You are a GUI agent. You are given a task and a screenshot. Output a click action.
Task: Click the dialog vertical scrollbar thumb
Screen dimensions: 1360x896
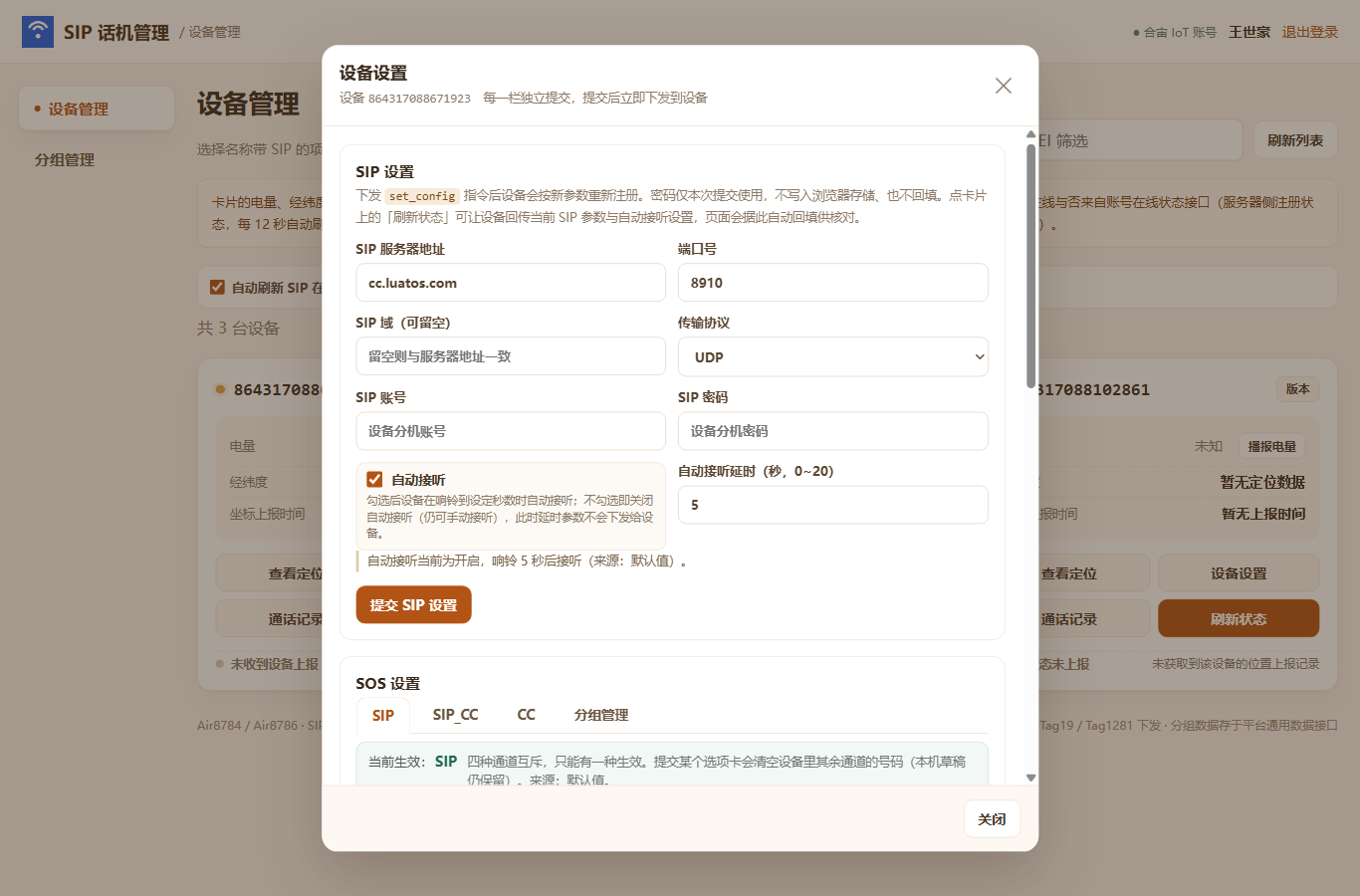(1030, 266)
